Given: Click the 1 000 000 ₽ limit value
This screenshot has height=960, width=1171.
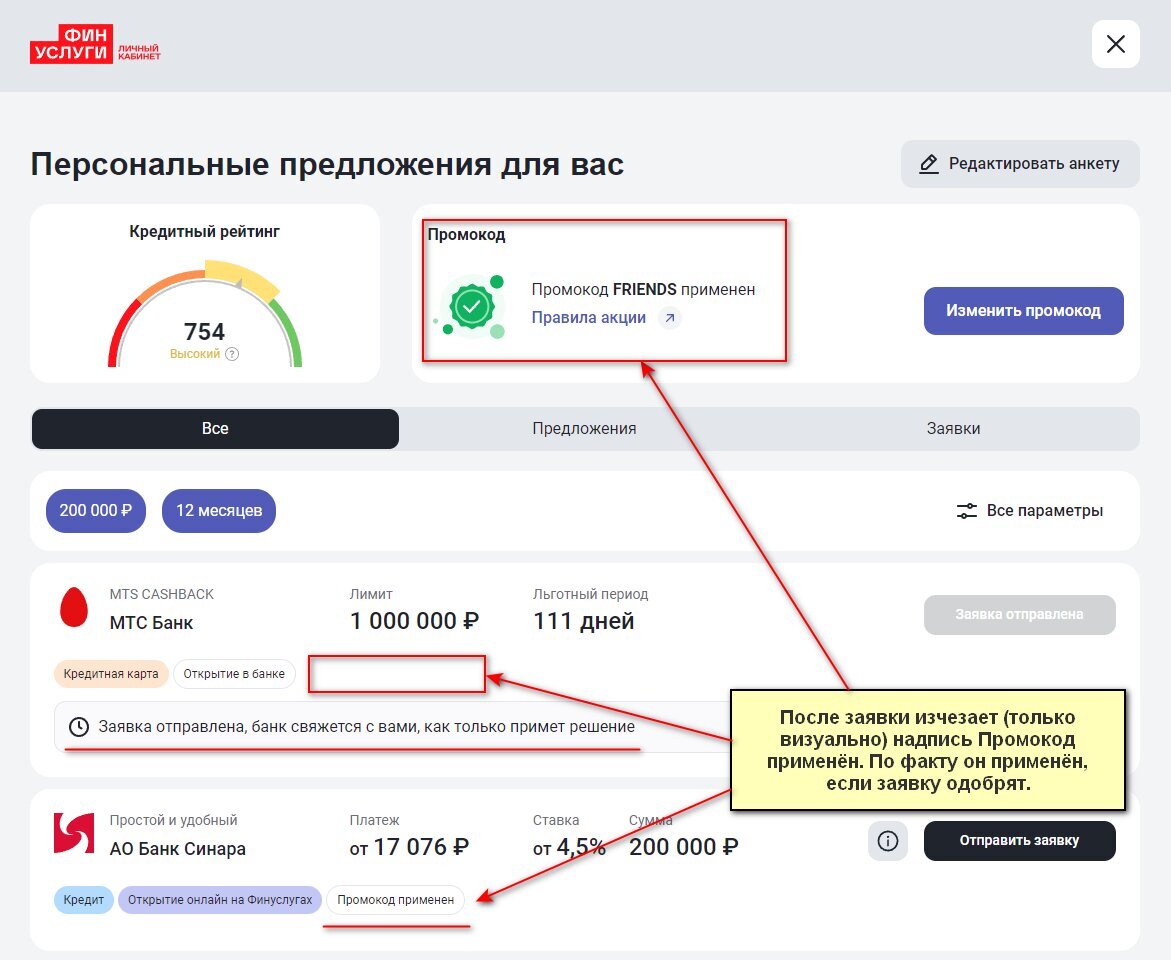Looking at the screenshot, I should click(414, 621).
